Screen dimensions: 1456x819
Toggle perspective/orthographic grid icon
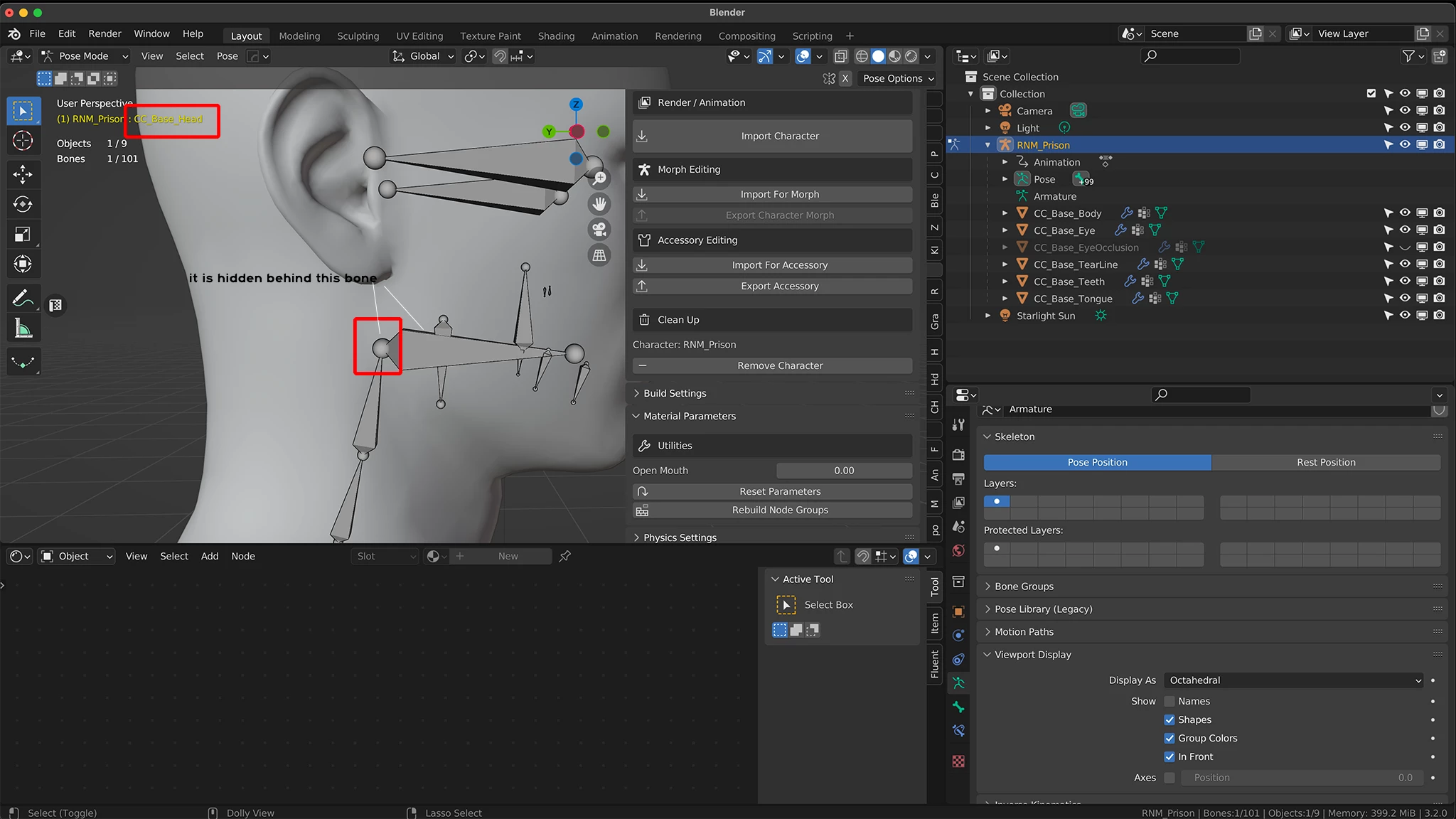click(x=599, y=255)
